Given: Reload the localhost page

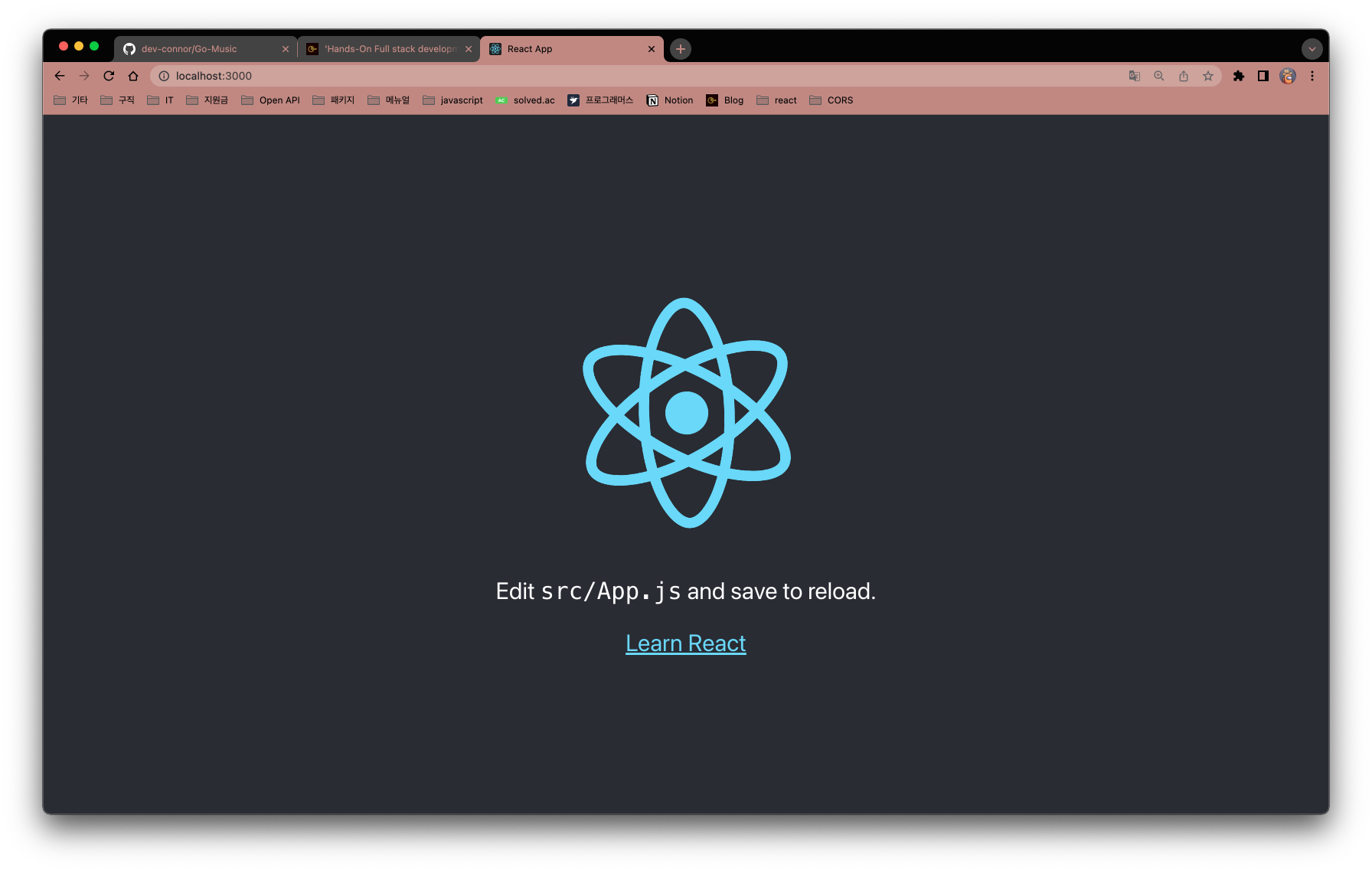Looking at the screenshot, I should click(109, 76).
